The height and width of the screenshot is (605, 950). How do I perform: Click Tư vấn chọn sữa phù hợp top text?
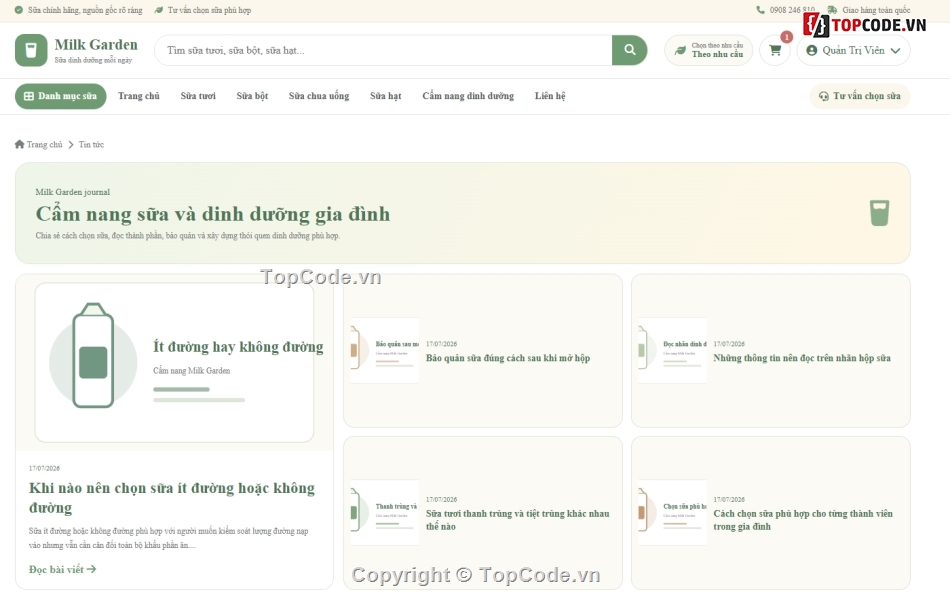click(210, 10)
